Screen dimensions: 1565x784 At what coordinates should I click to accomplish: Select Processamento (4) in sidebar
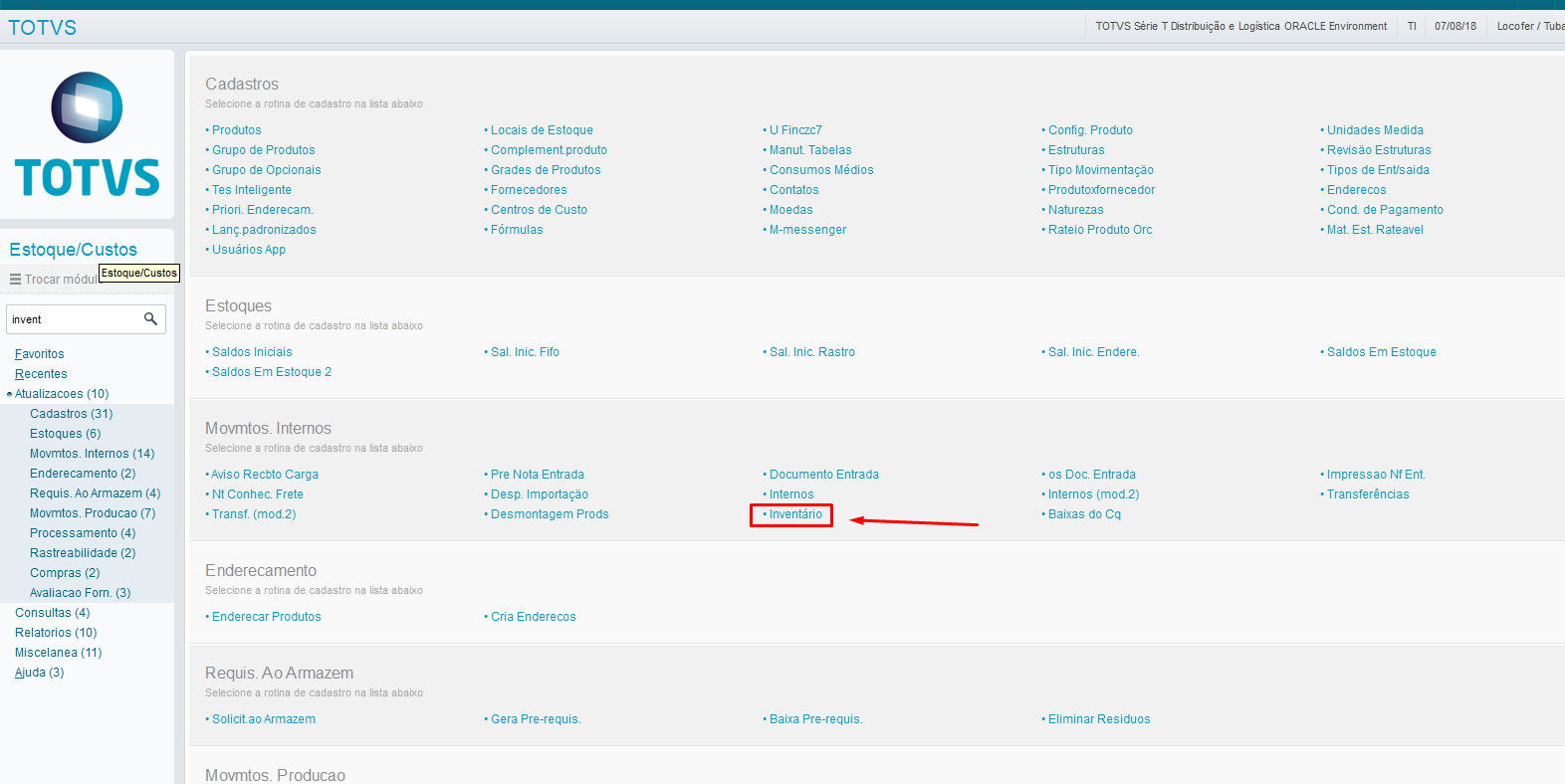(x=83, y=533)
